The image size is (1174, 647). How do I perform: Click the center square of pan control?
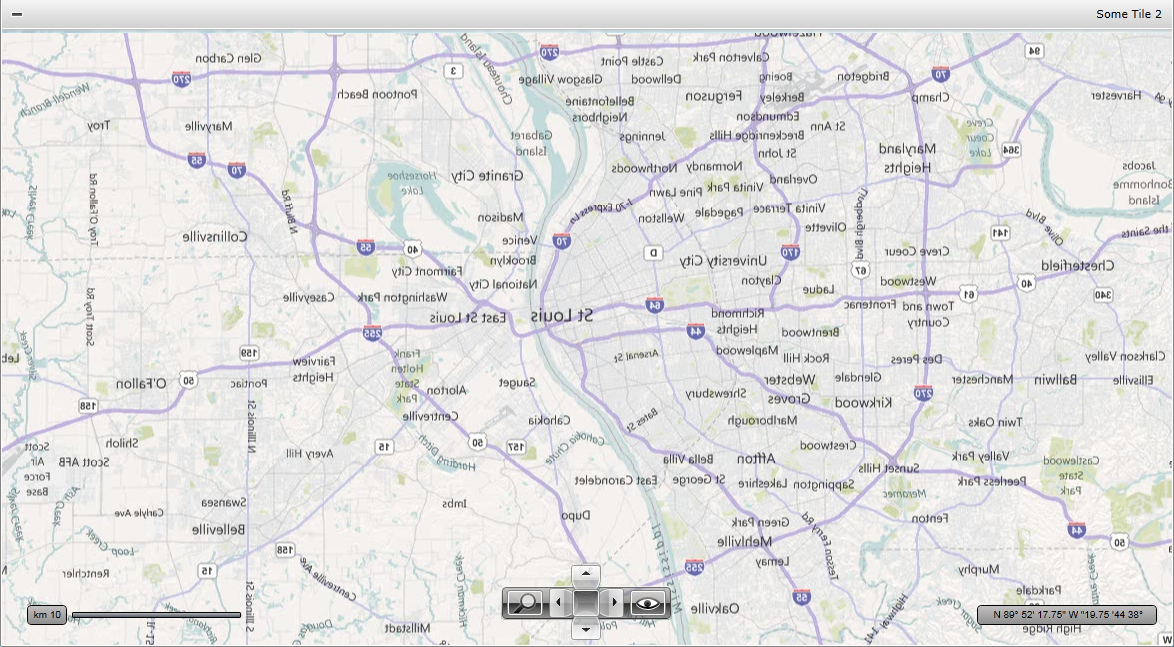586,601
